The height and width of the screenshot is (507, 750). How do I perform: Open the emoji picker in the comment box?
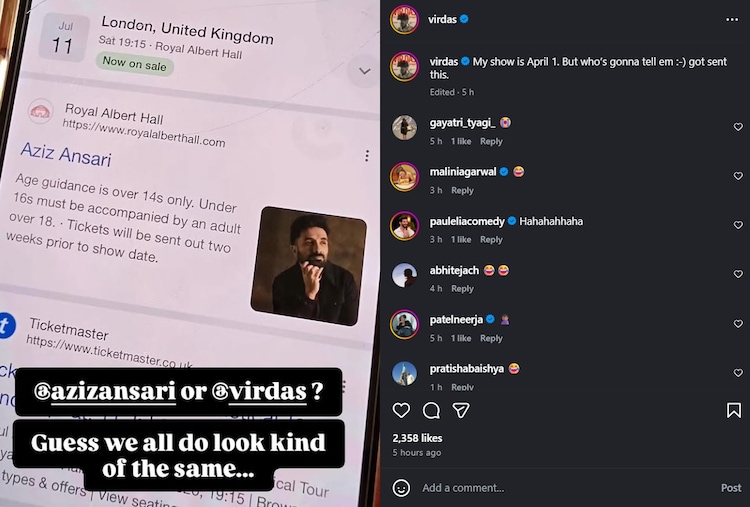tap(401, 488)
